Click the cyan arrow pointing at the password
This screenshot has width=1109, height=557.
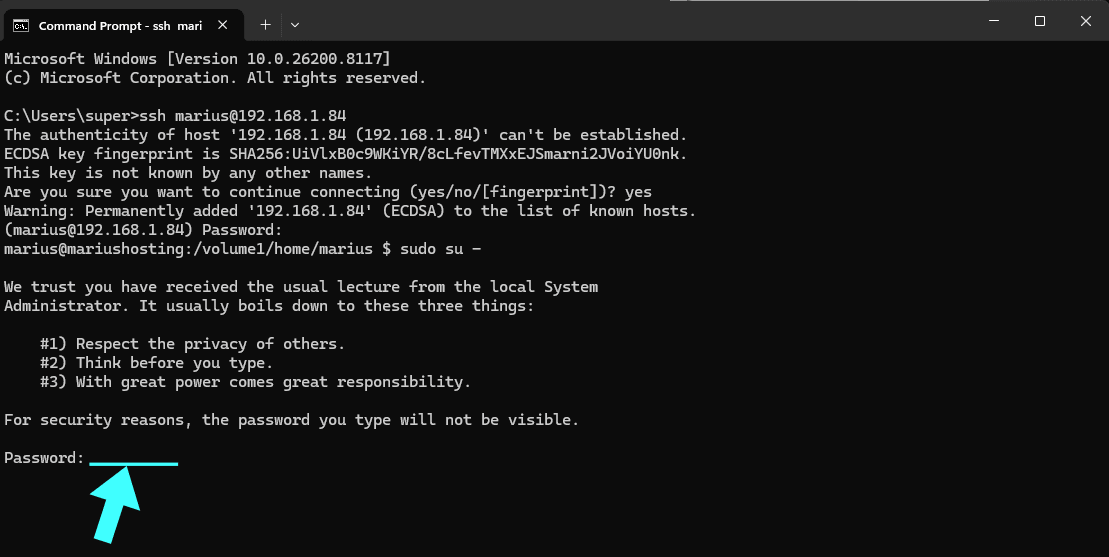117,506
